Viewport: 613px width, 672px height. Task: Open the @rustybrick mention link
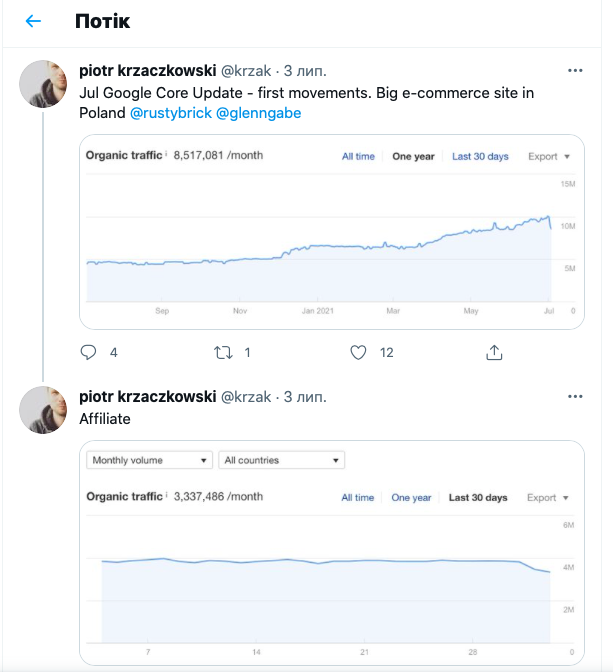pyautogui.click(x=170, y=113)
